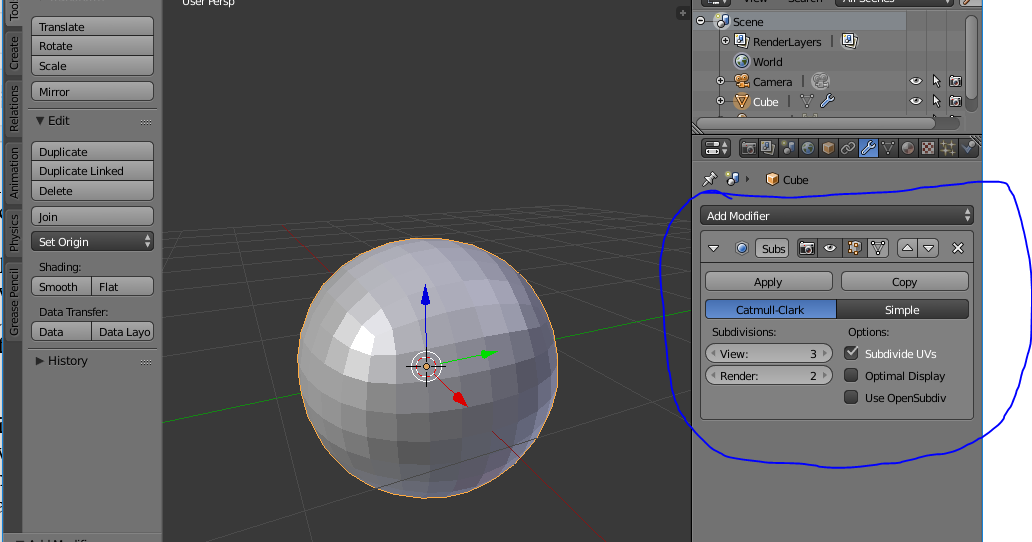
Task: Uncheck the Subdivide UVs checkbox
Action: (x=851, y=353)
